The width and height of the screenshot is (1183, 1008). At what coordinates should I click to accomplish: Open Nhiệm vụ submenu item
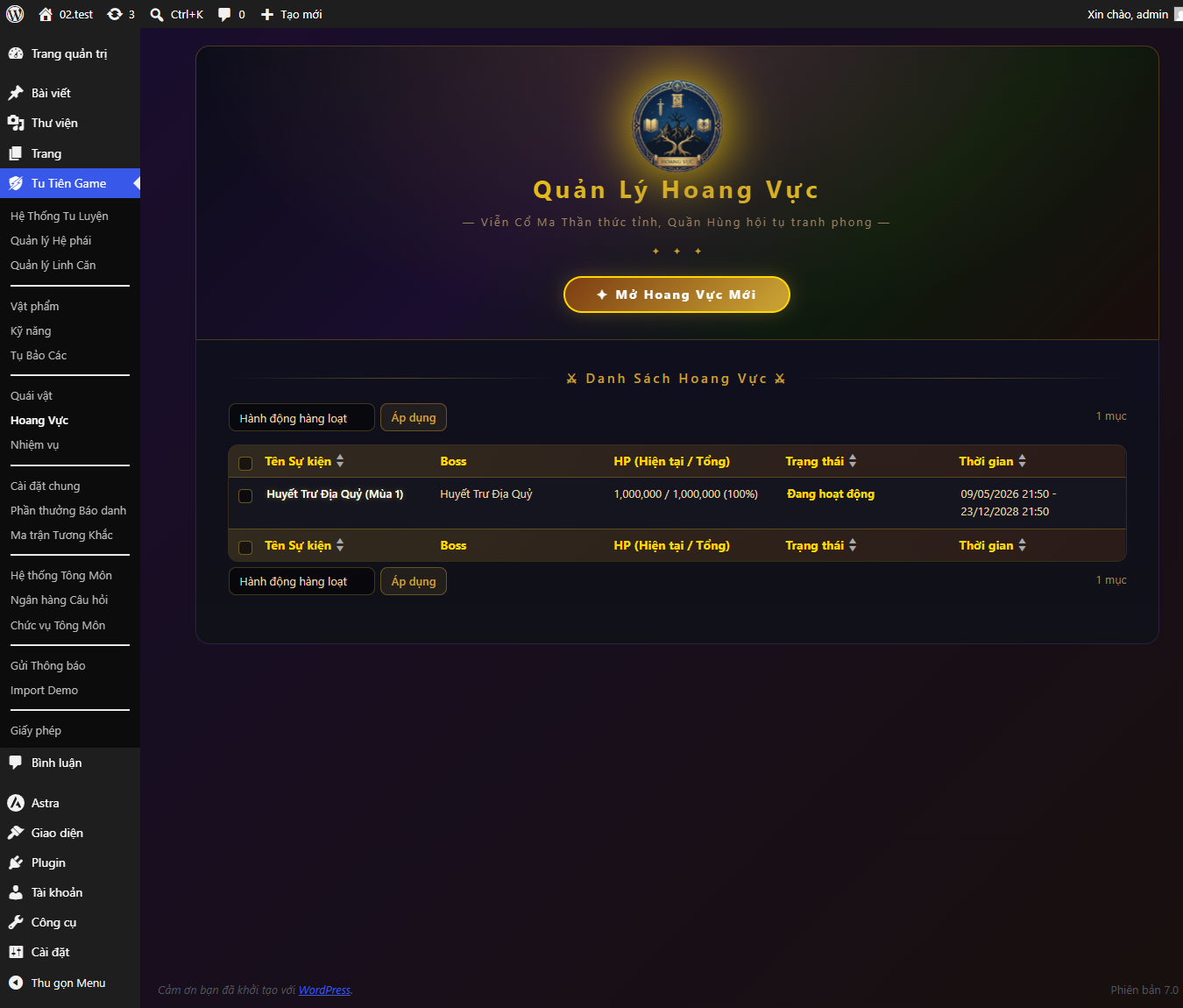pos(35,444)
